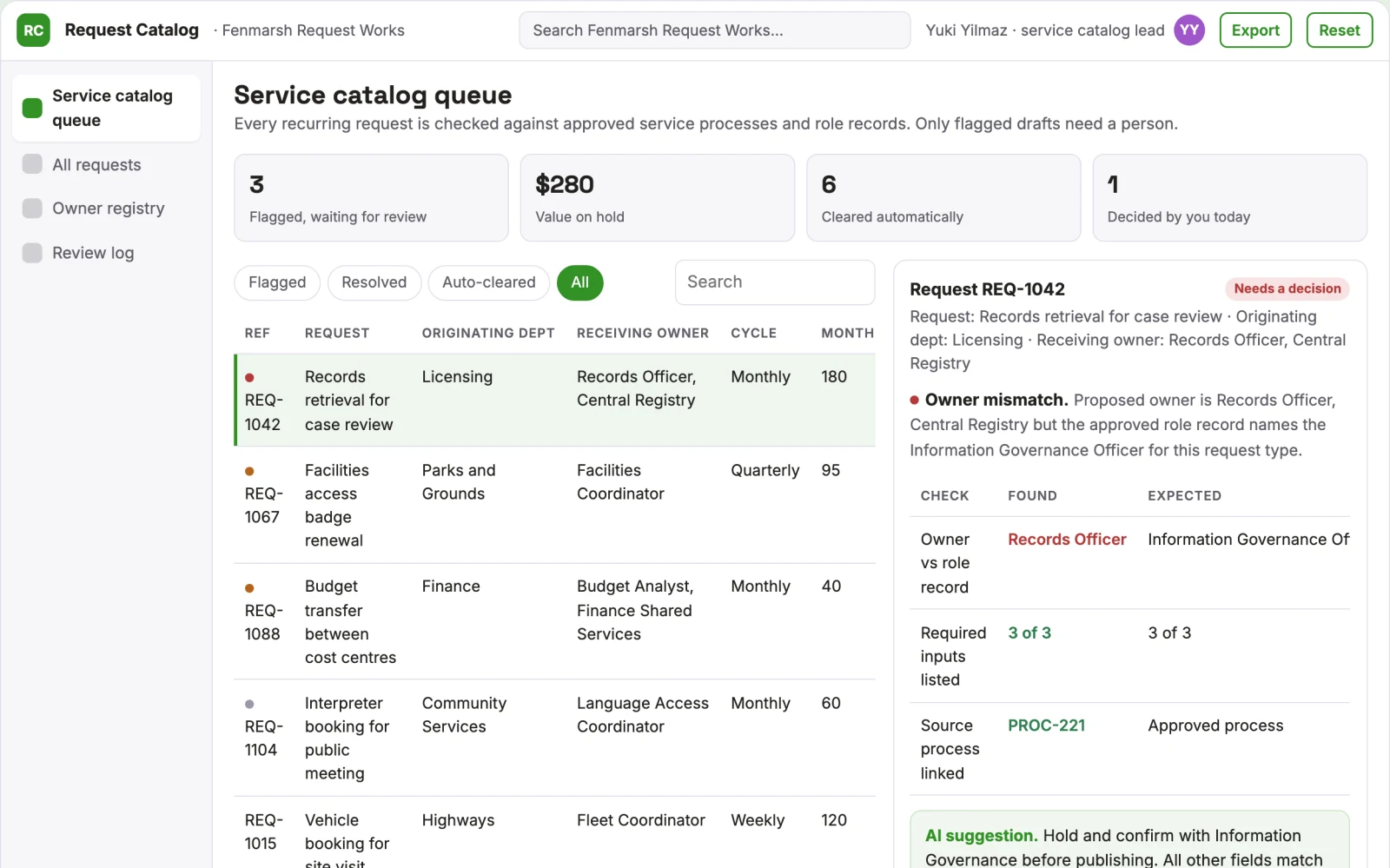Open the Budget transfer between cost centres request
This screenshot has width=1390, height=868.
point(555,622)
